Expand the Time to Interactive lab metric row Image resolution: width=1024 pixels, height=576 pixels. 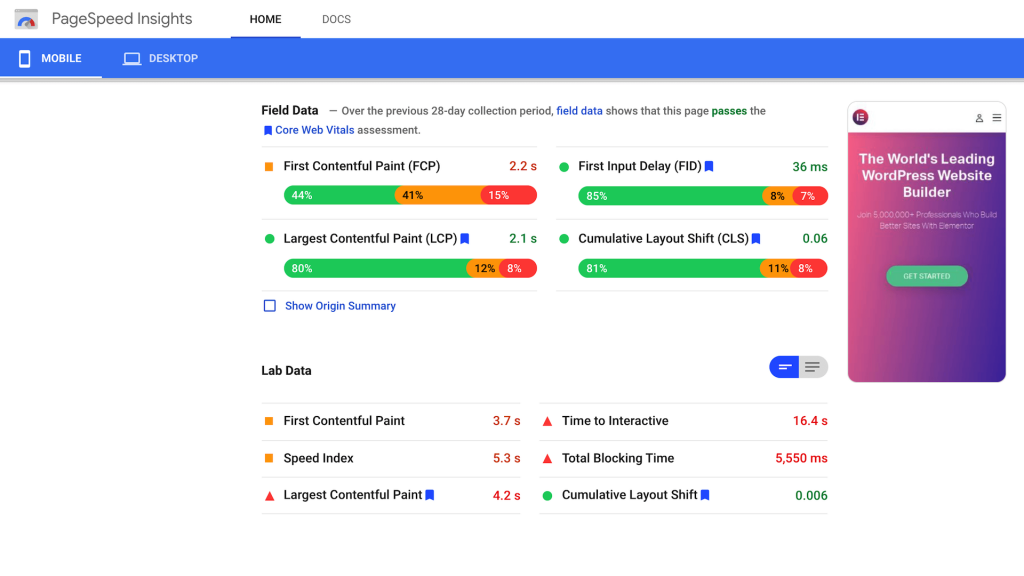[x=684, y=421]
